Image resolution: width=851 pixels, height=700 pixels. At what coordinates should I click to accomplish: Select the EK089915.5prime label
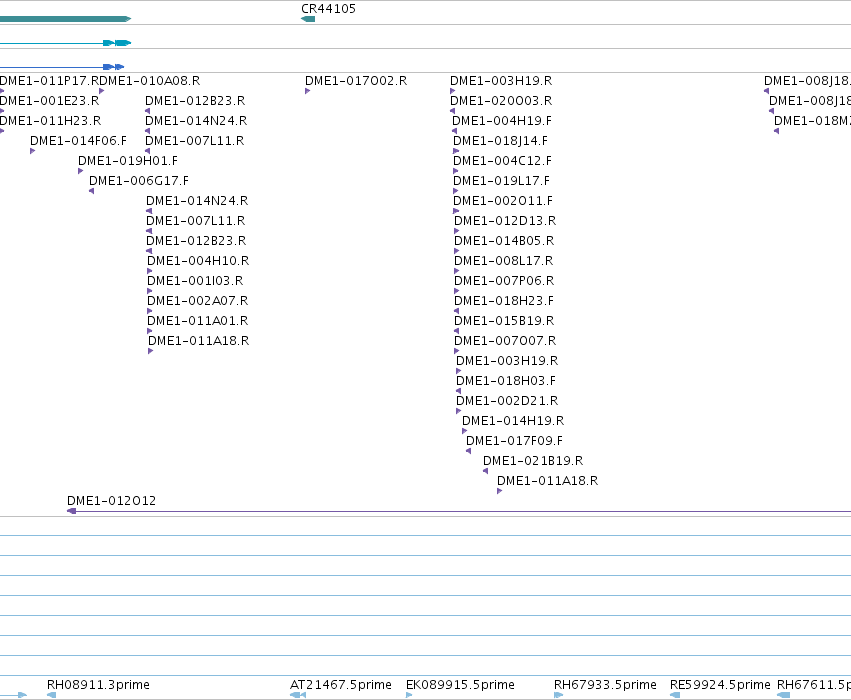460,685
